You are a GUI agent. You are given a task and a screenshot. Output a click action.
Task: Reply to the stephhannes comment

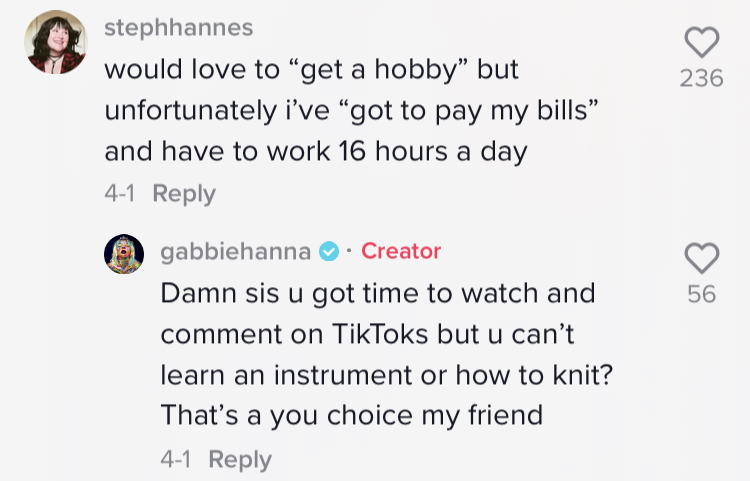[184, 193]
